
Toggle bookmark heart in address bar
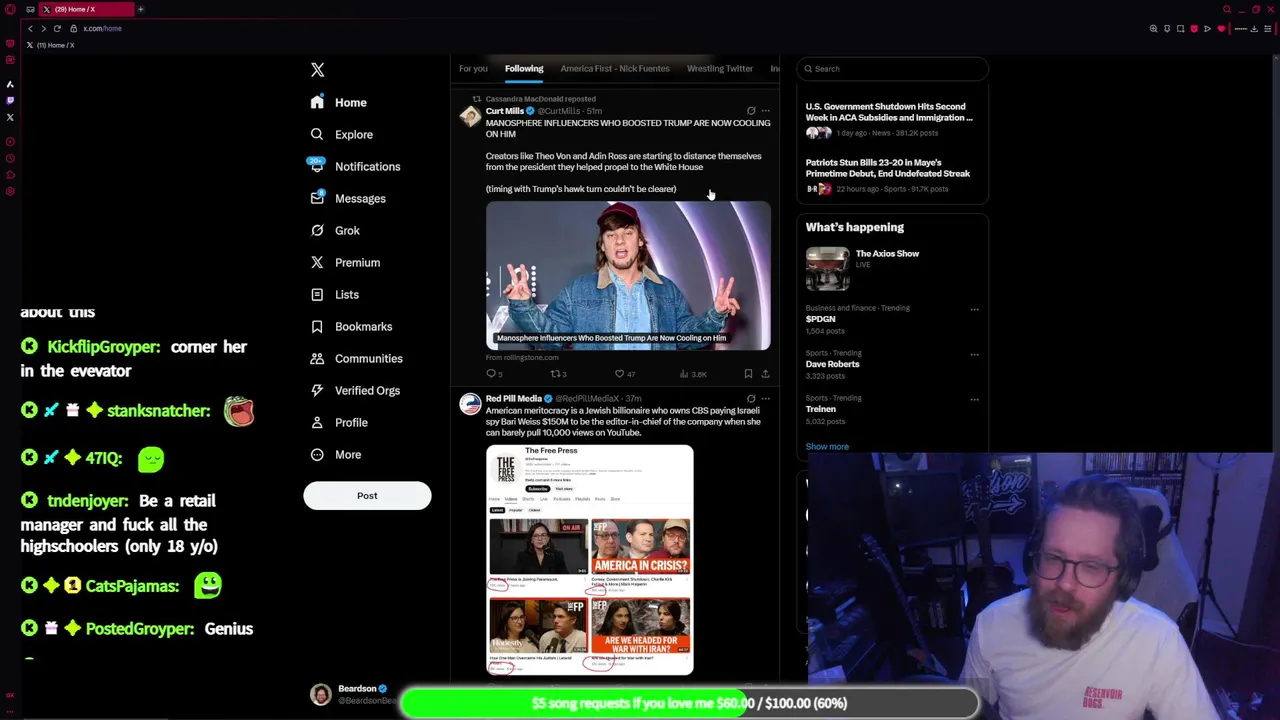(x=1221, y=28)
